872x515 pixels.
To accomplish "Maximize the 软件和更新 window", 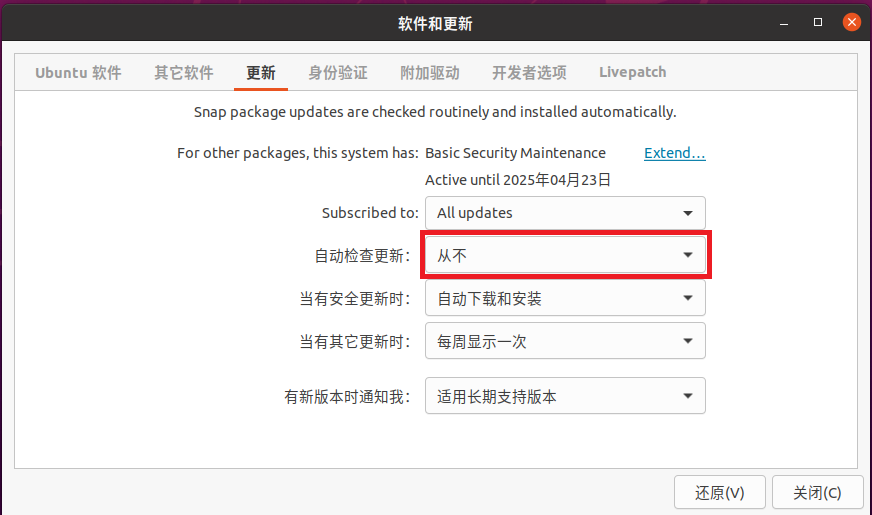I will point(818,22).
